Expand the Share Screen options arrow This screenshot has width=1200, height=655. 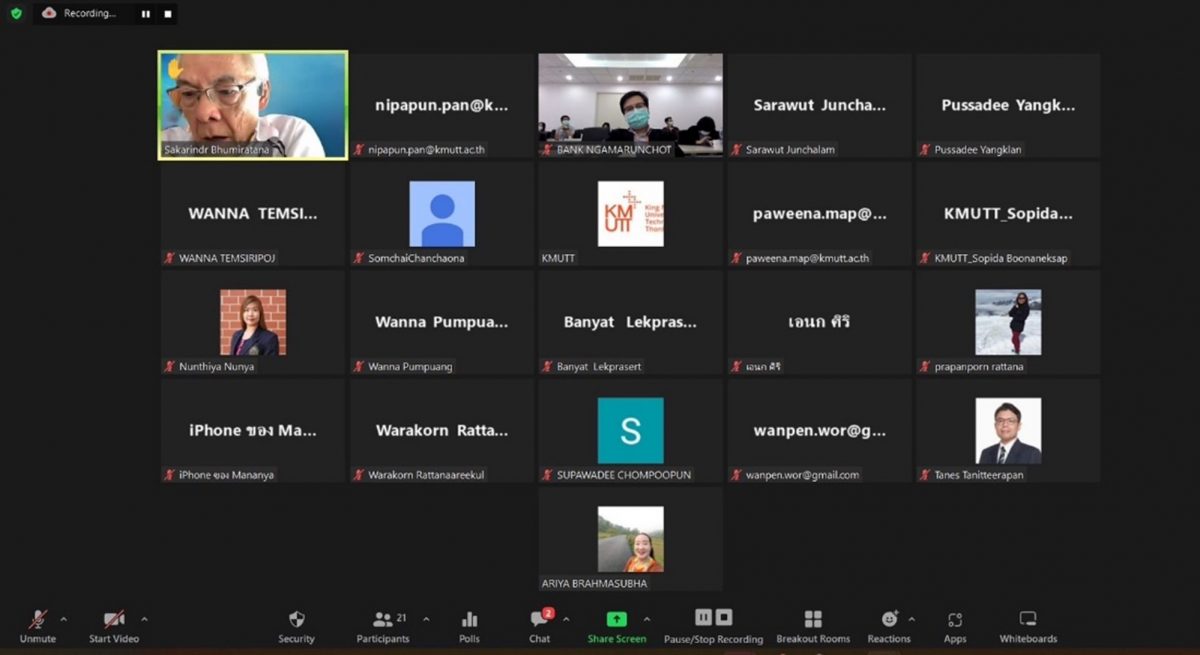(x=646, y=619)
